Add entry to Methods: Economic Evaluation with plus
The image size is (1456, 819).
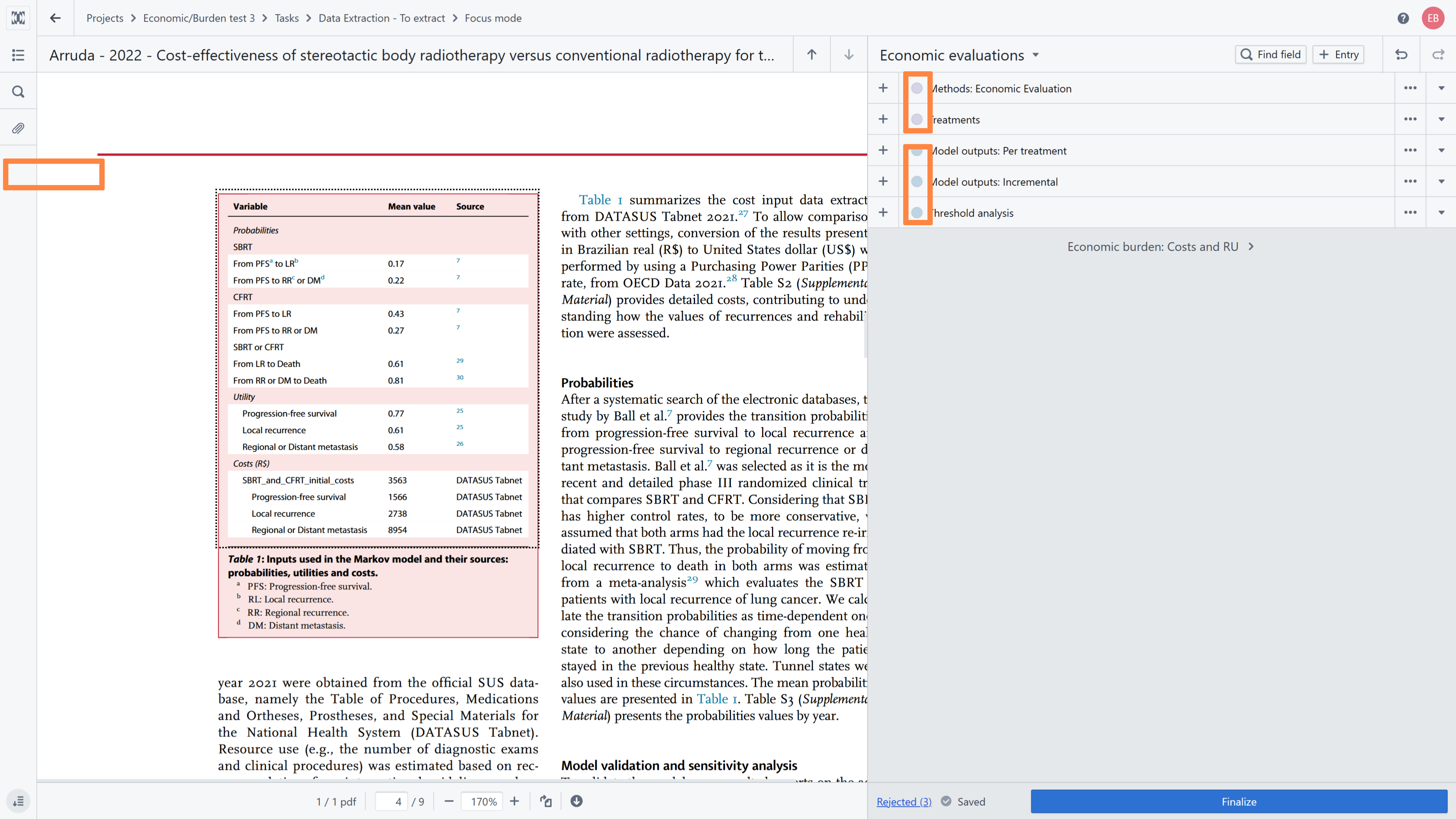883,88
